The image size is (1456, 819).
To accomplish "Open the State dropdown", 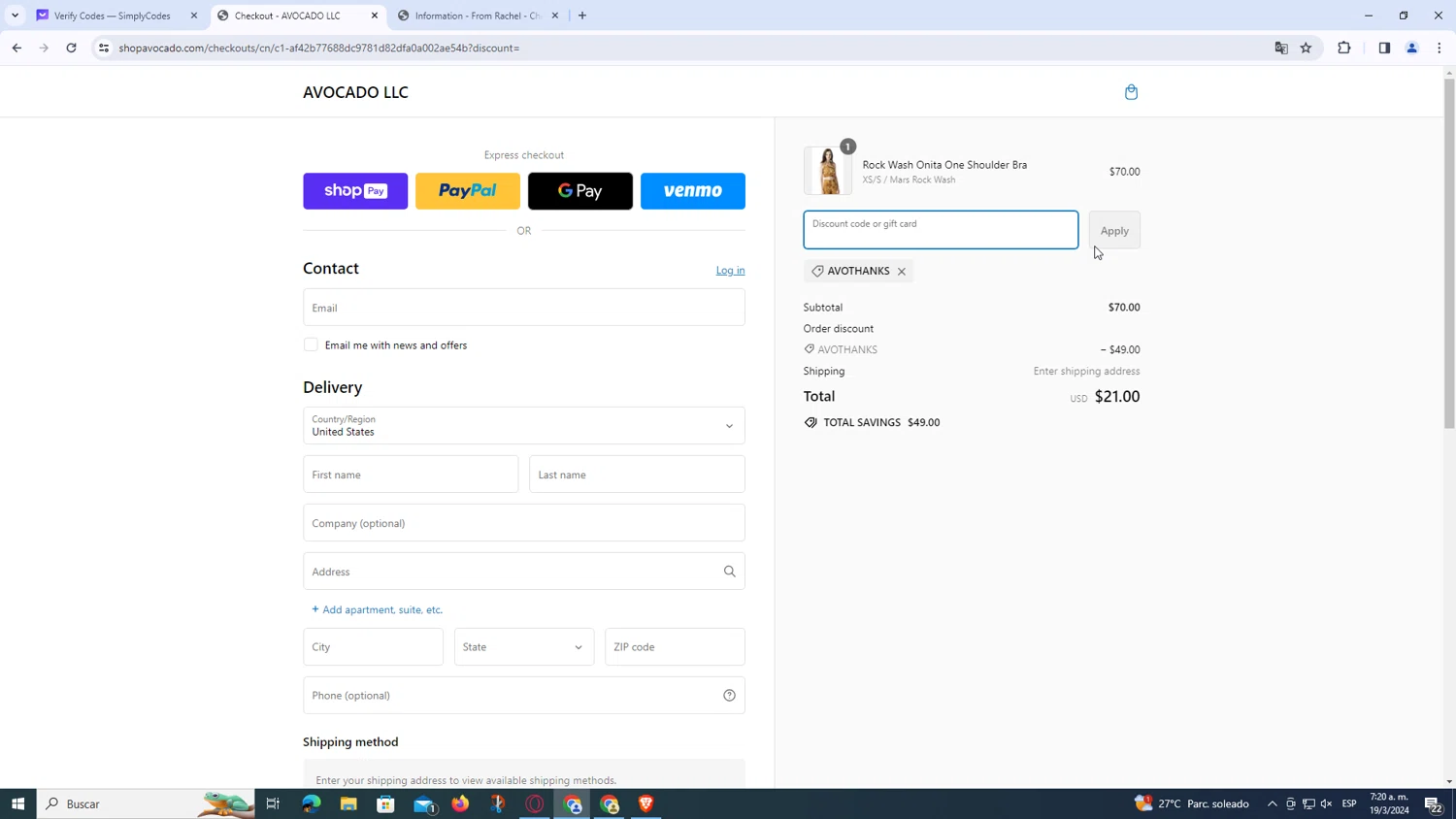I will [524, 647].
